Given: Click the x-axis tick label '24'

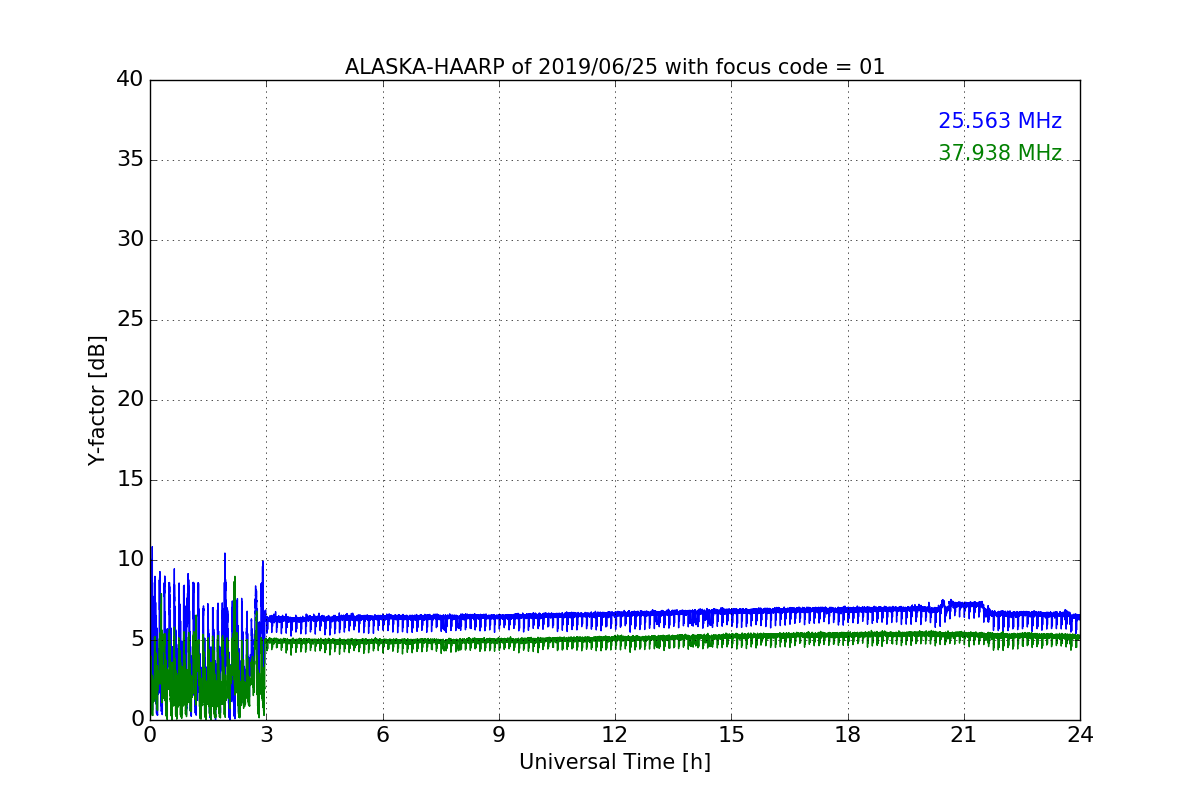Looking at the screenshot, I should [1080, 734].
